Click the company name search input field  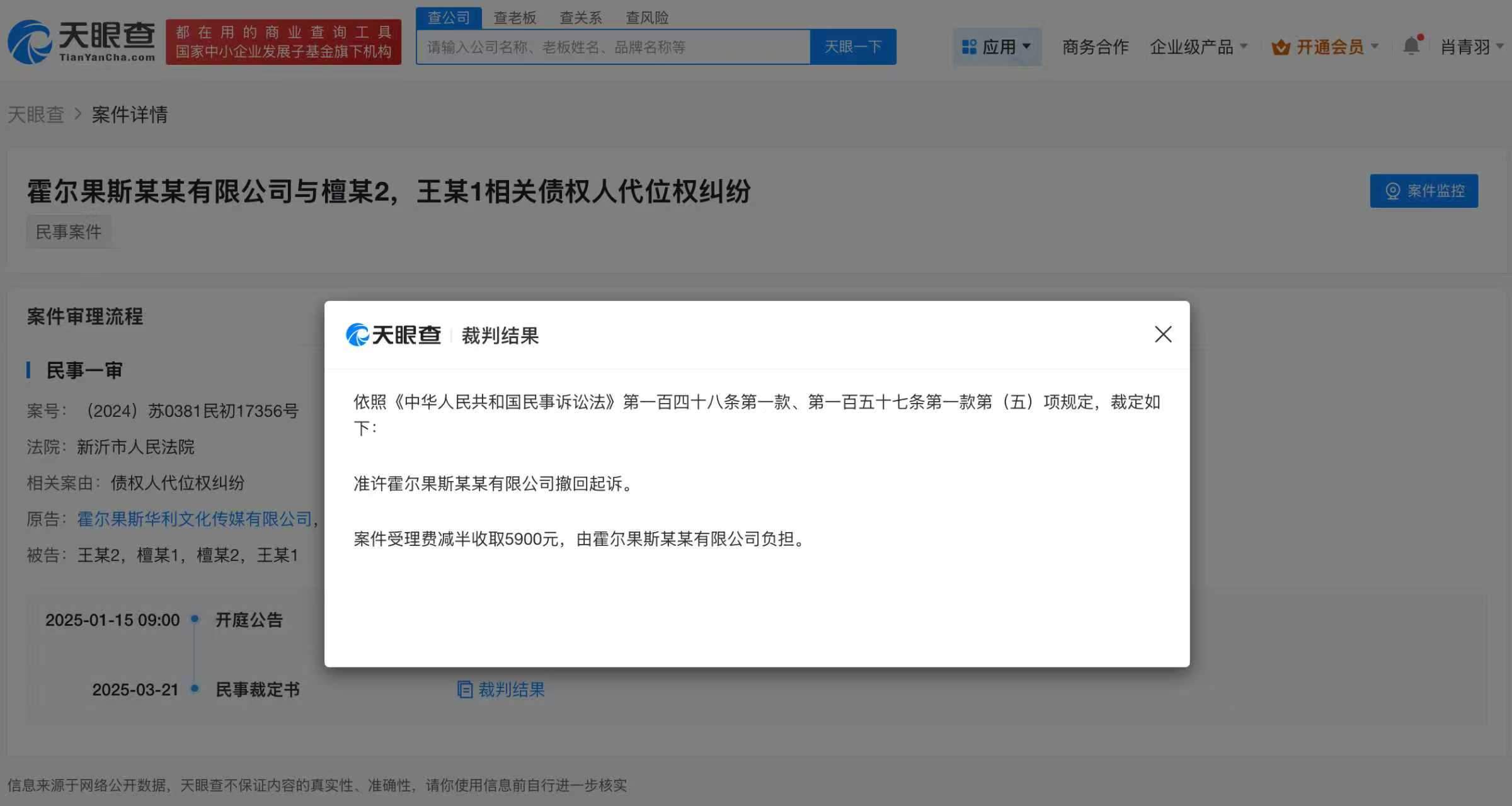point(612,47)
